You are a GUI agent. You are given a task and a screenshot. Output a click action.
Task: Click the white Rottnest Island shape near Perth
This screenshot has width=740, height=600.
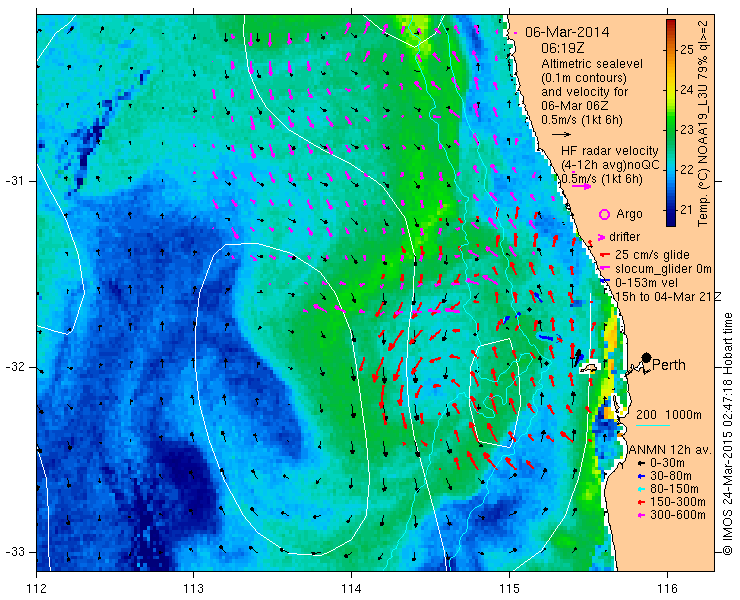[x=588, y=368]
